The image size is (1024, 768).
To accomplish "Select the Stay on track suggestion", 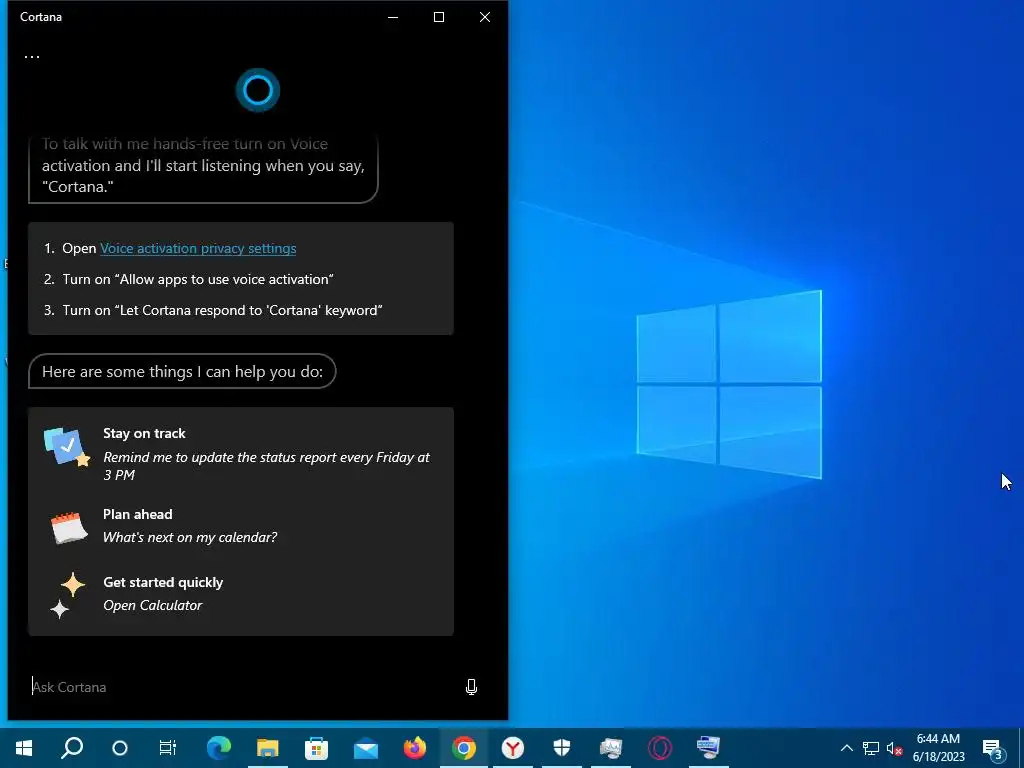I will point(241,453).
